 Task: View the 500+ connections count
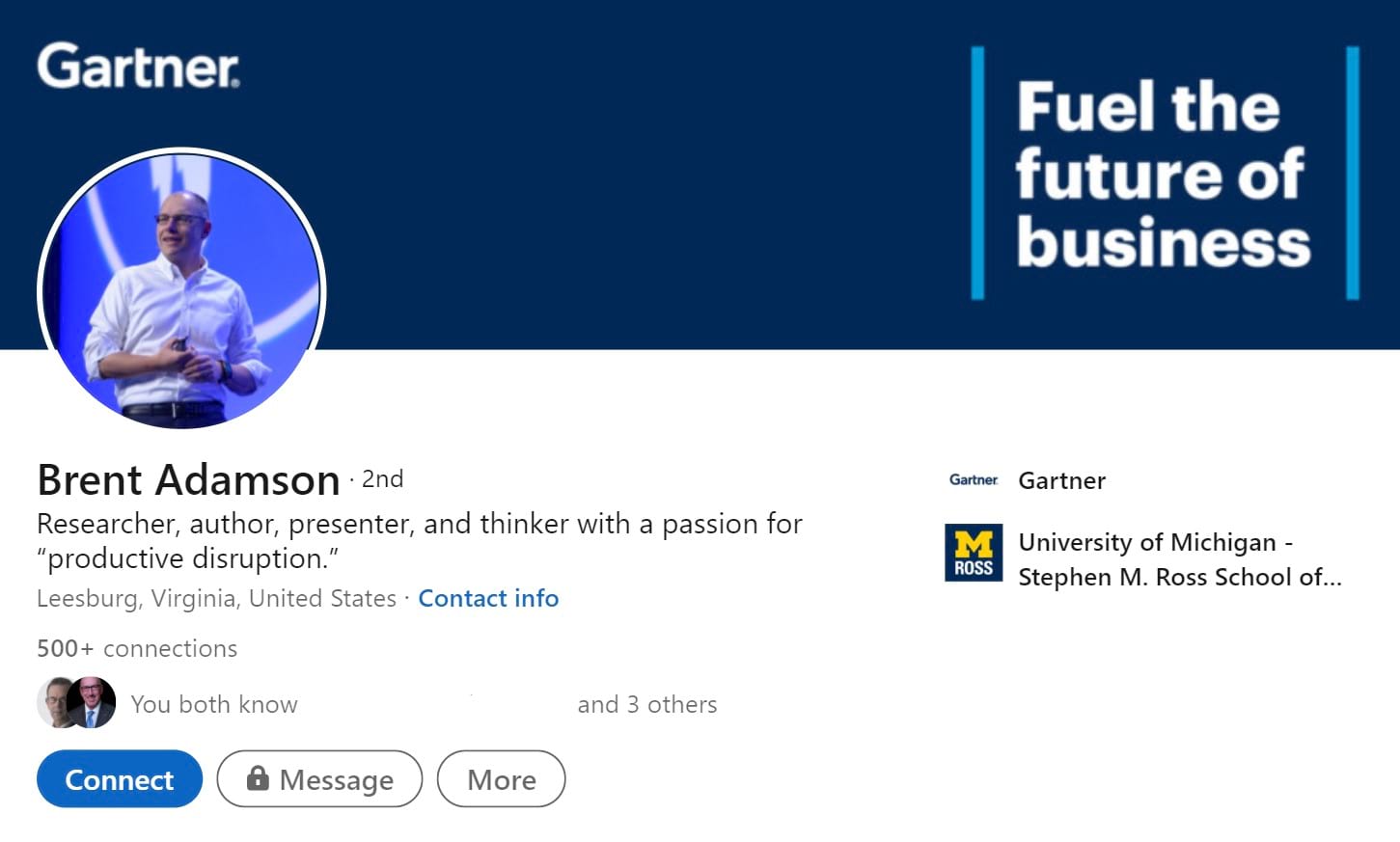pos(137,648)
